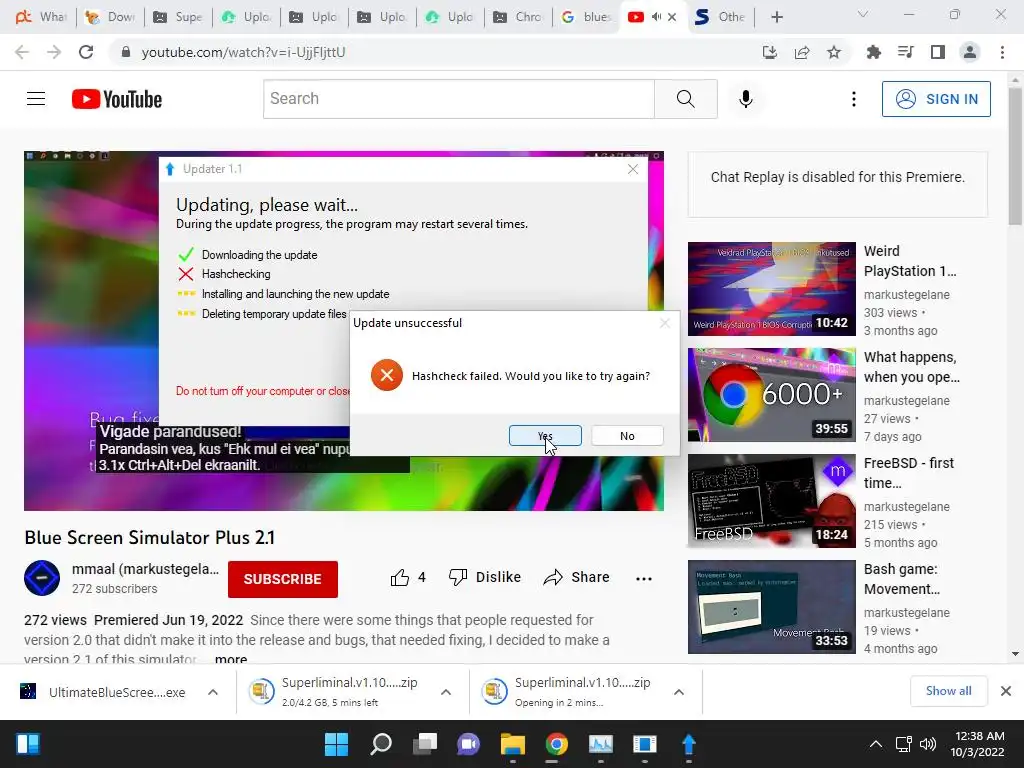Mute the YouTube tab audio icon
The height and width of the screenshot is (768, 1024).
click(x=656, y=17)
